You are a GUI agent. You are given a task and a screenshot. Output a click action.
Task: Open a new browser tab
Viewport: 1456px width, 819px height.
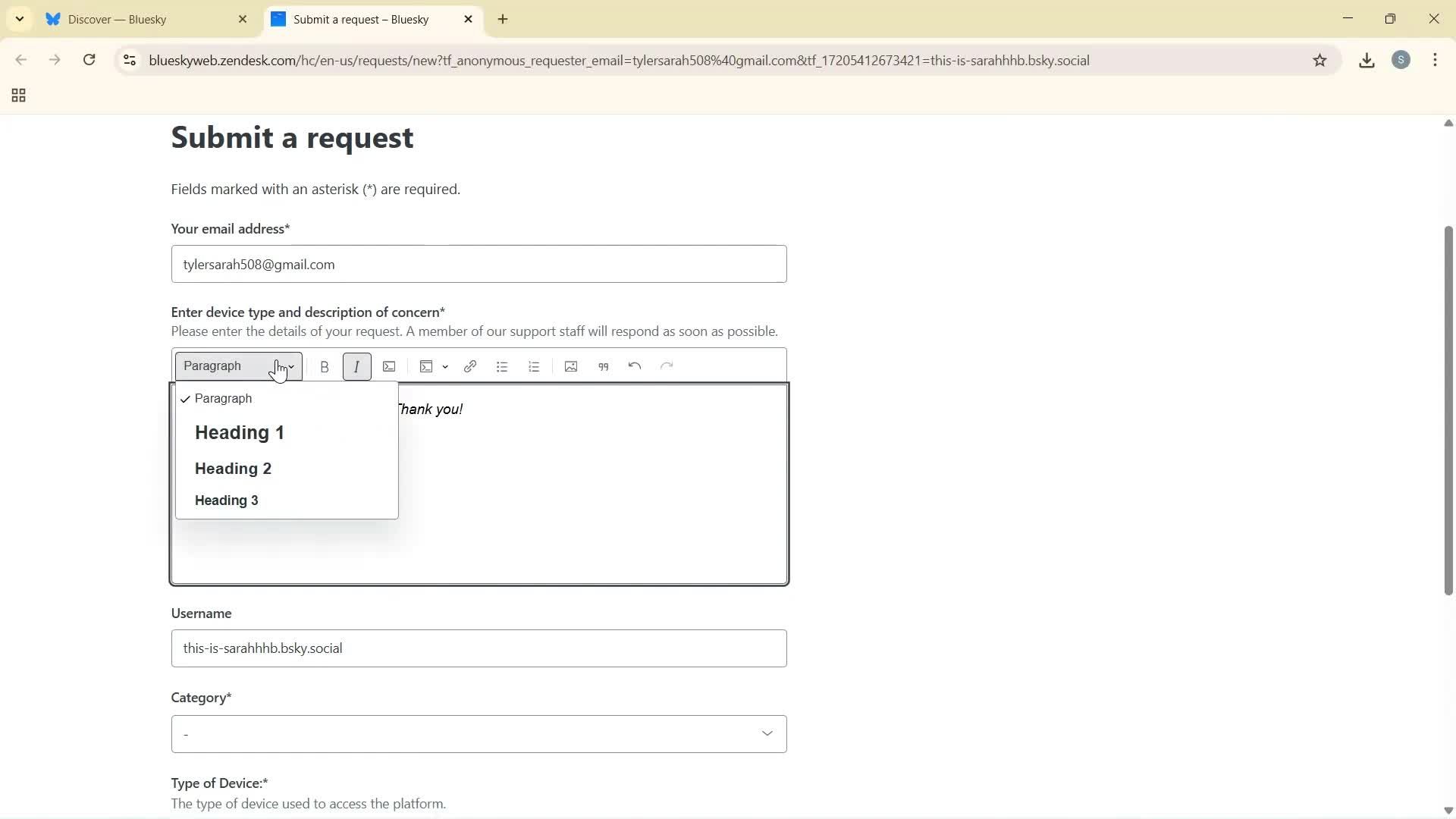503,19
